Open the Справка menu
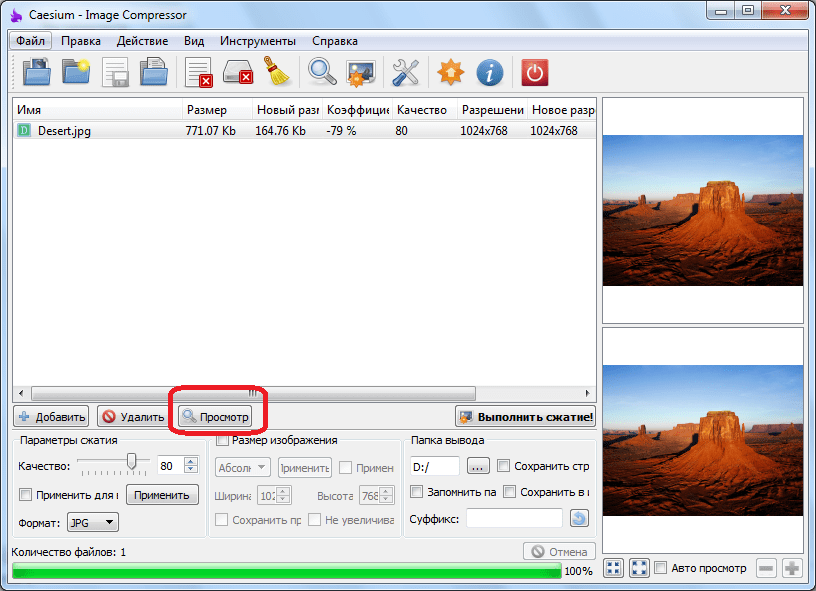This screenshot has height=591, width=816. pyautogui.click(x=335, y=41)
